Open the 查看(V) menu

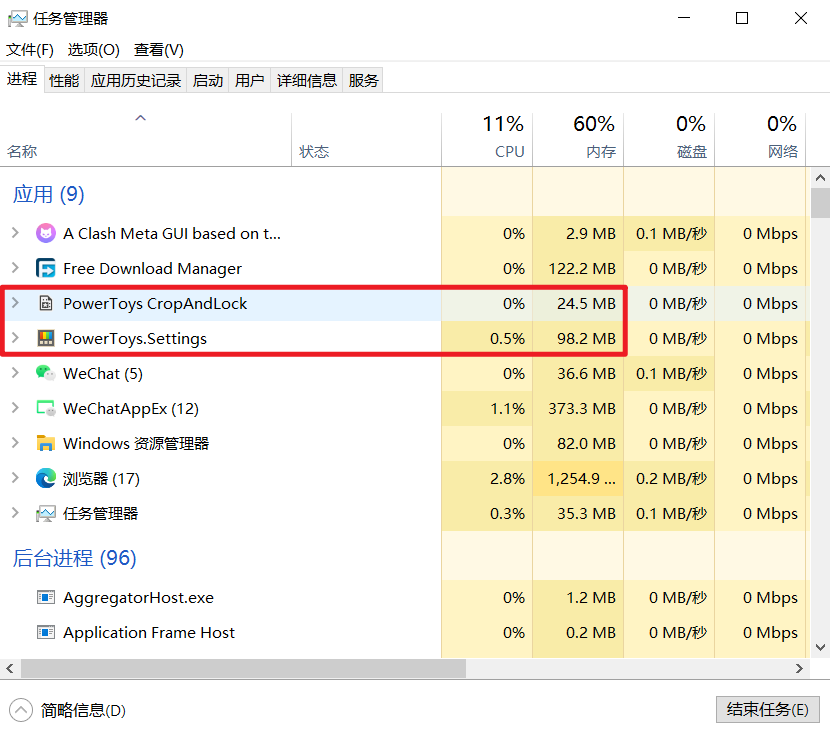coord(159,50)
